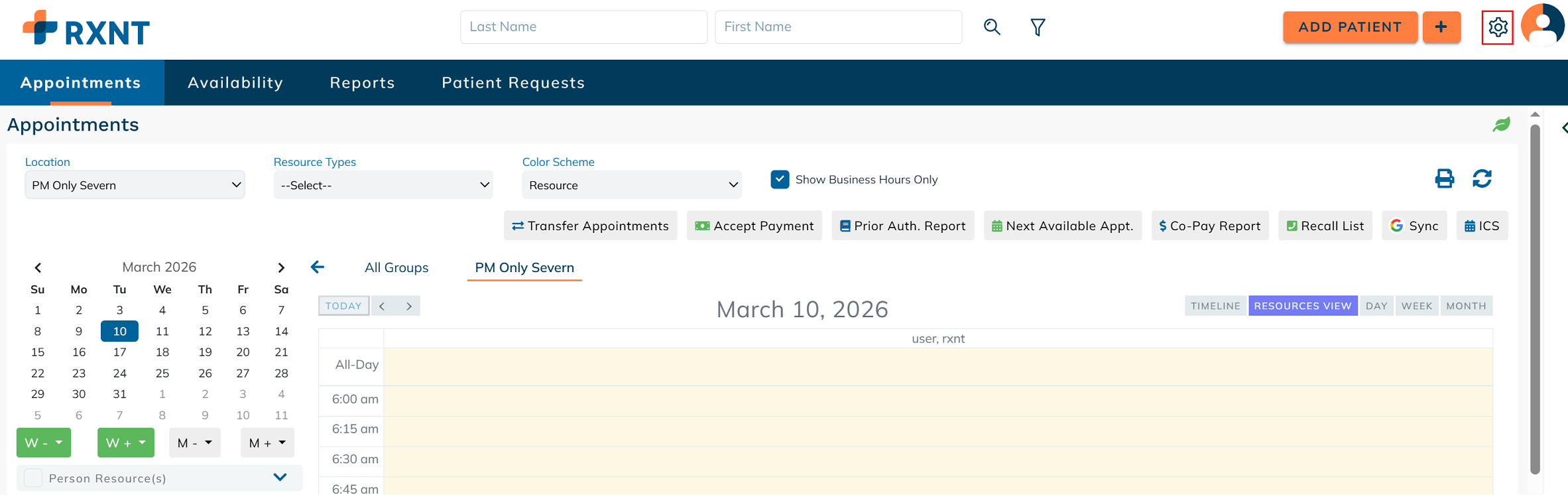Image resolution: width=1568 pixels, height=497 pixels.
Task: Click the blue back arrow beside All Groups
Action: tap(318, 267)
